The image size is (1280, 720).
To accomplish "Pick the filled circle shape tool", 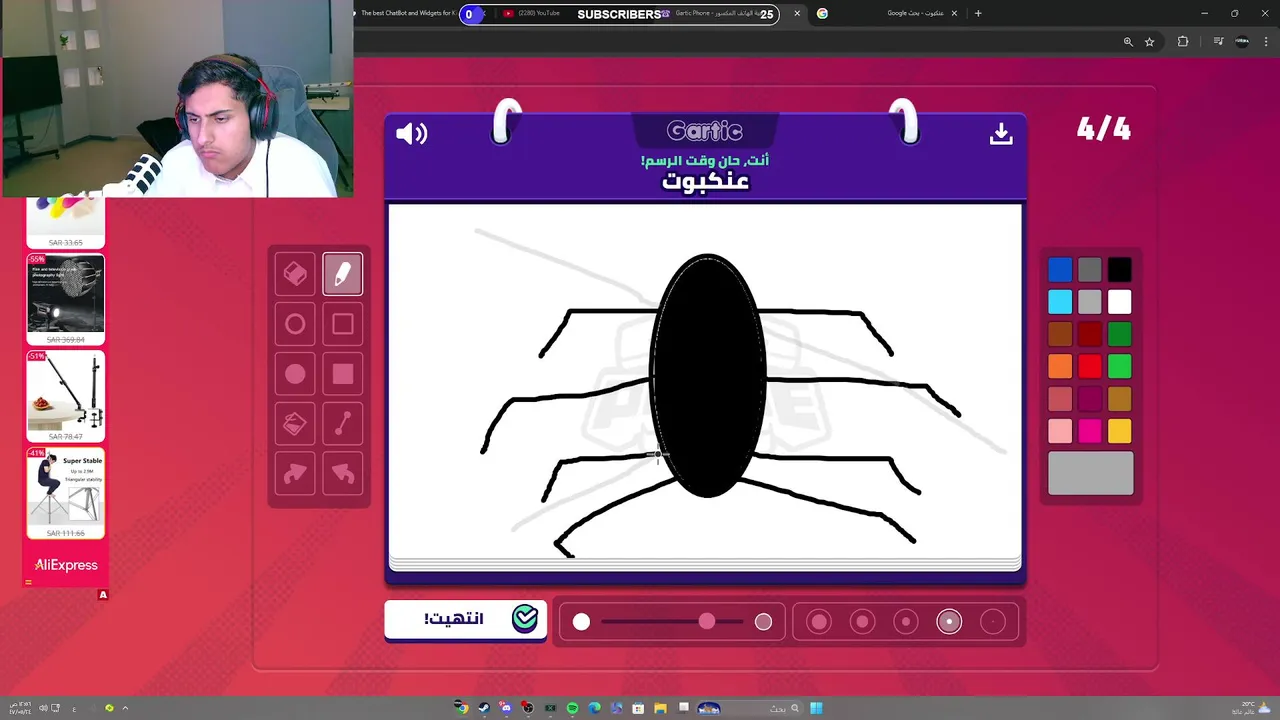I will 295,374.
